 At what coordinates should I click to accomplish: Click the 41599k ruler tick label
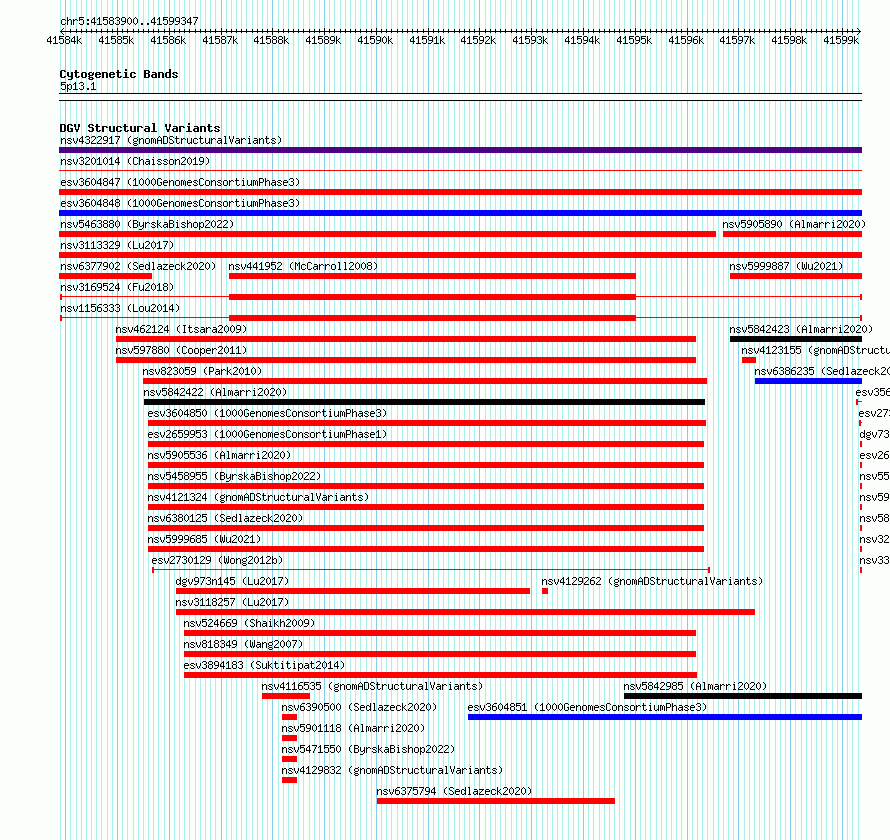(x=841, y=40)
